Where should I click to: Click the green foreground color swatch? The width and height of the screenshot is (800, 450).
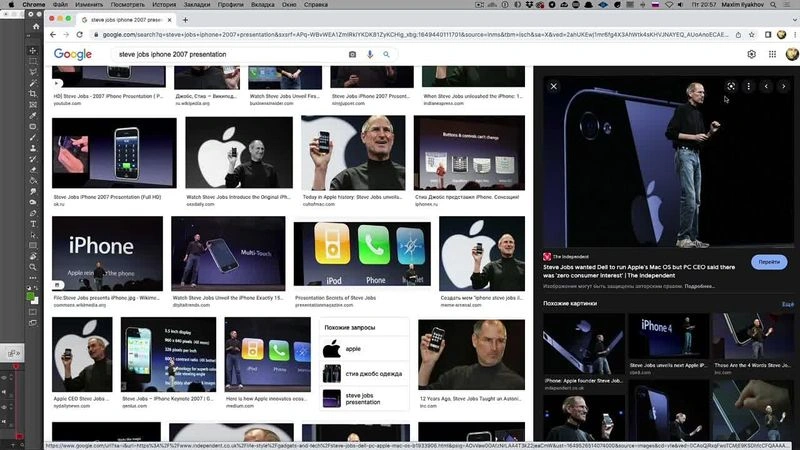(x=30, y=296)
